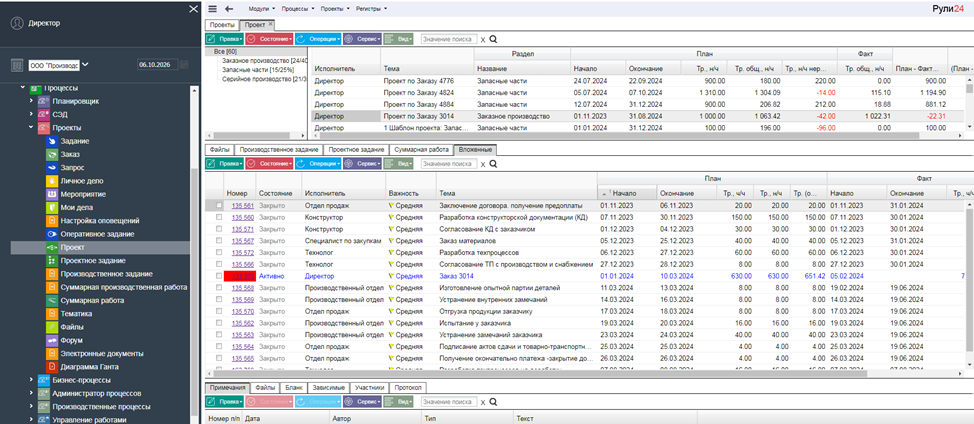Clear search with X in nested tasks toolbar
The height and width of the screenshot is (424, 974).
(x=483, y=165)
